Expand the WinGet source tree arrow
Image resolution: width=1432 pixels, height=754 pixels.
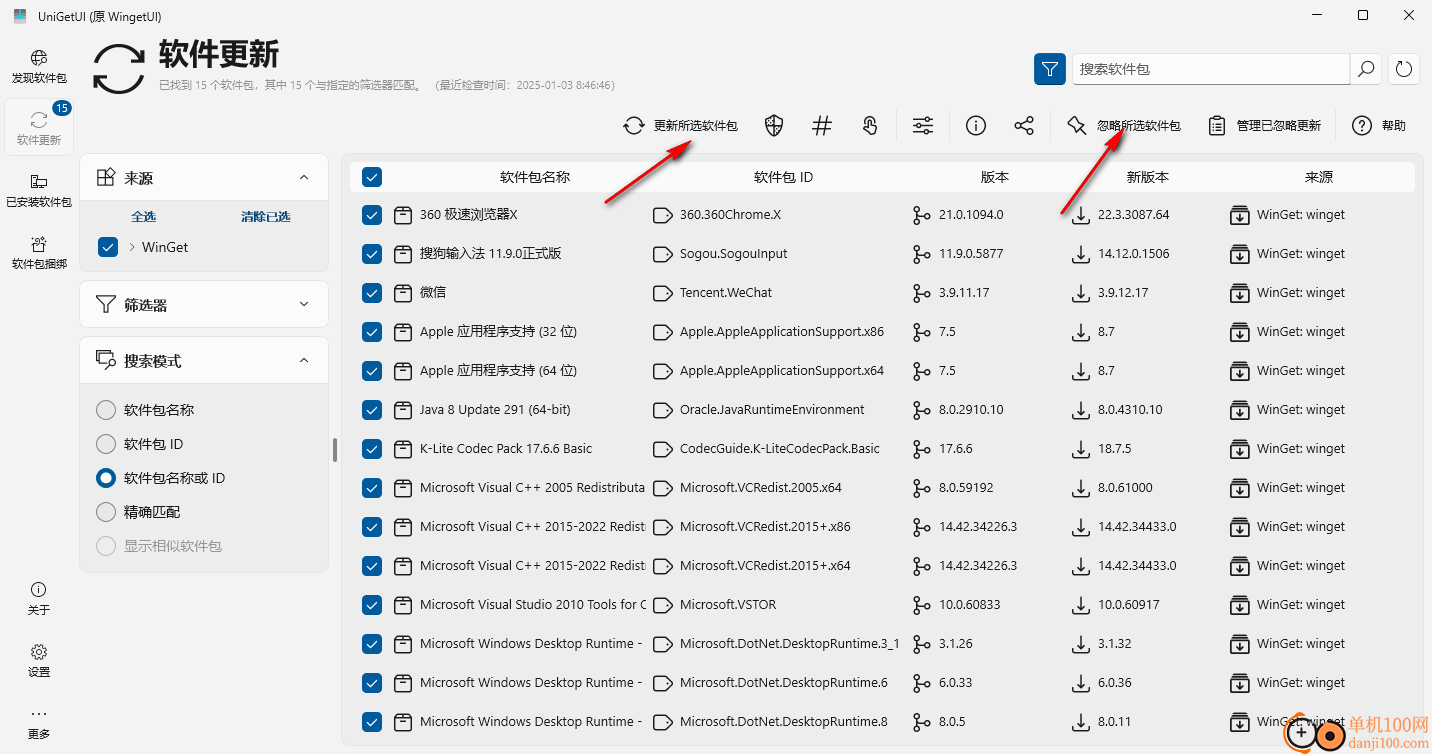[132, 247]
